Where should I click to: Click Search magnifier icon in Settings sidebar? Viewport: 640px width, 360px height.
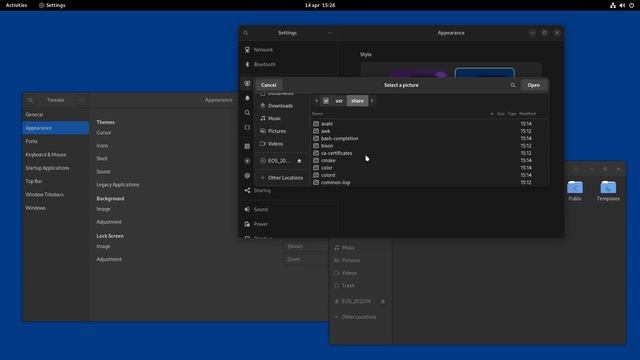click(247, 113)
